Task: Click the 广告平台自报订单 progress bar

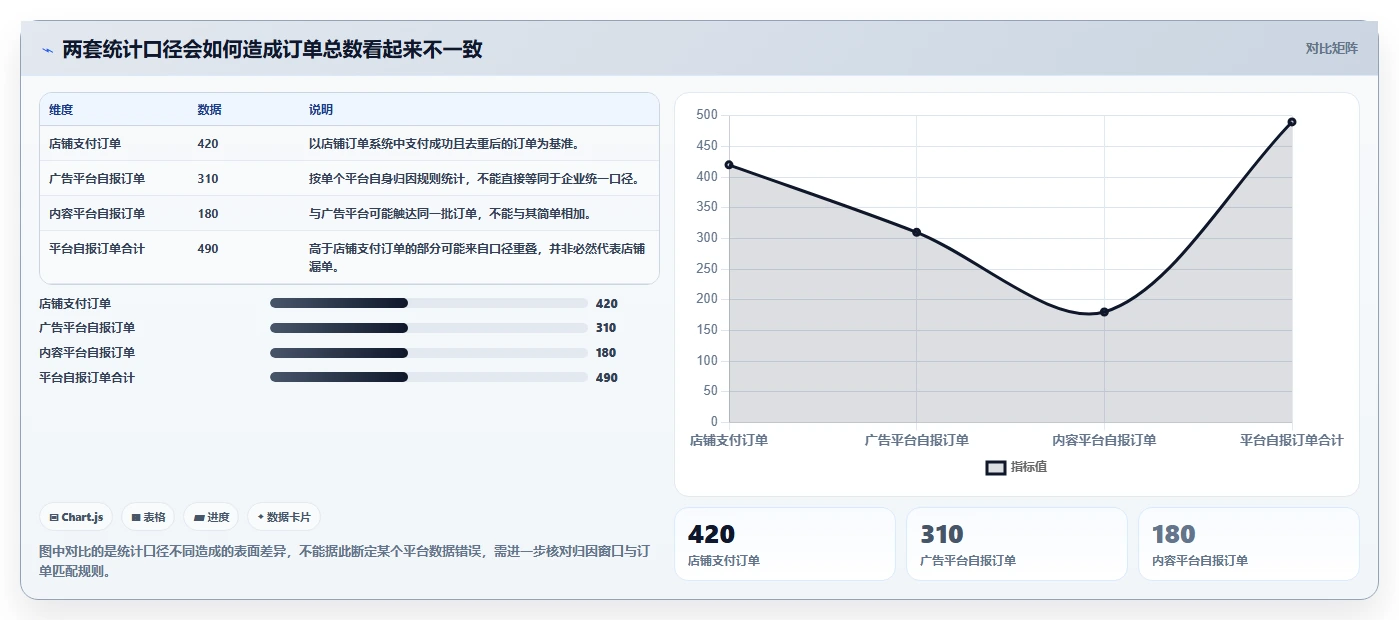Action: [428, 328]
